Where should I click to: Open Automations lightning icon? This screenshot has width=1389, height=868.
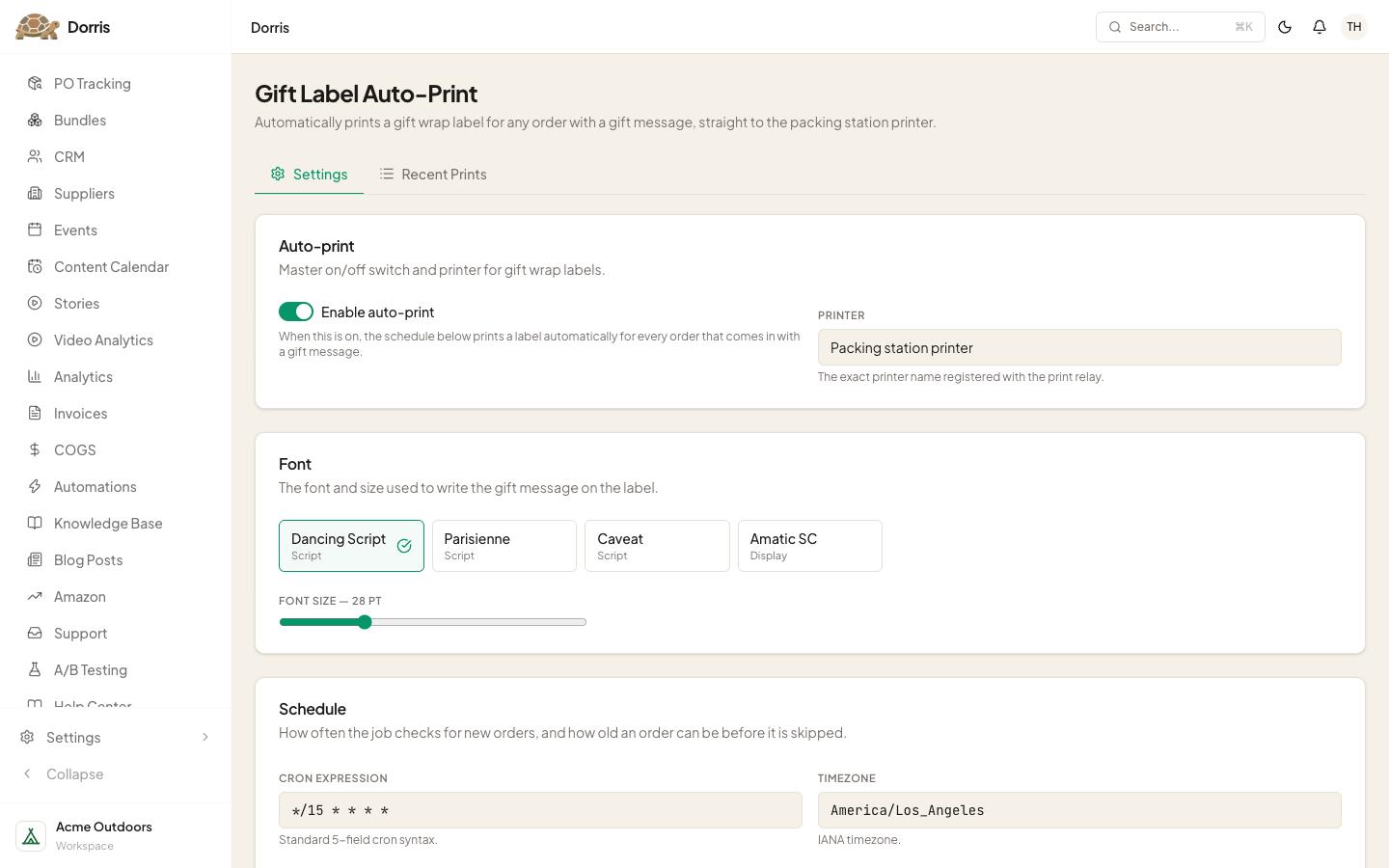tap(35, 487)
